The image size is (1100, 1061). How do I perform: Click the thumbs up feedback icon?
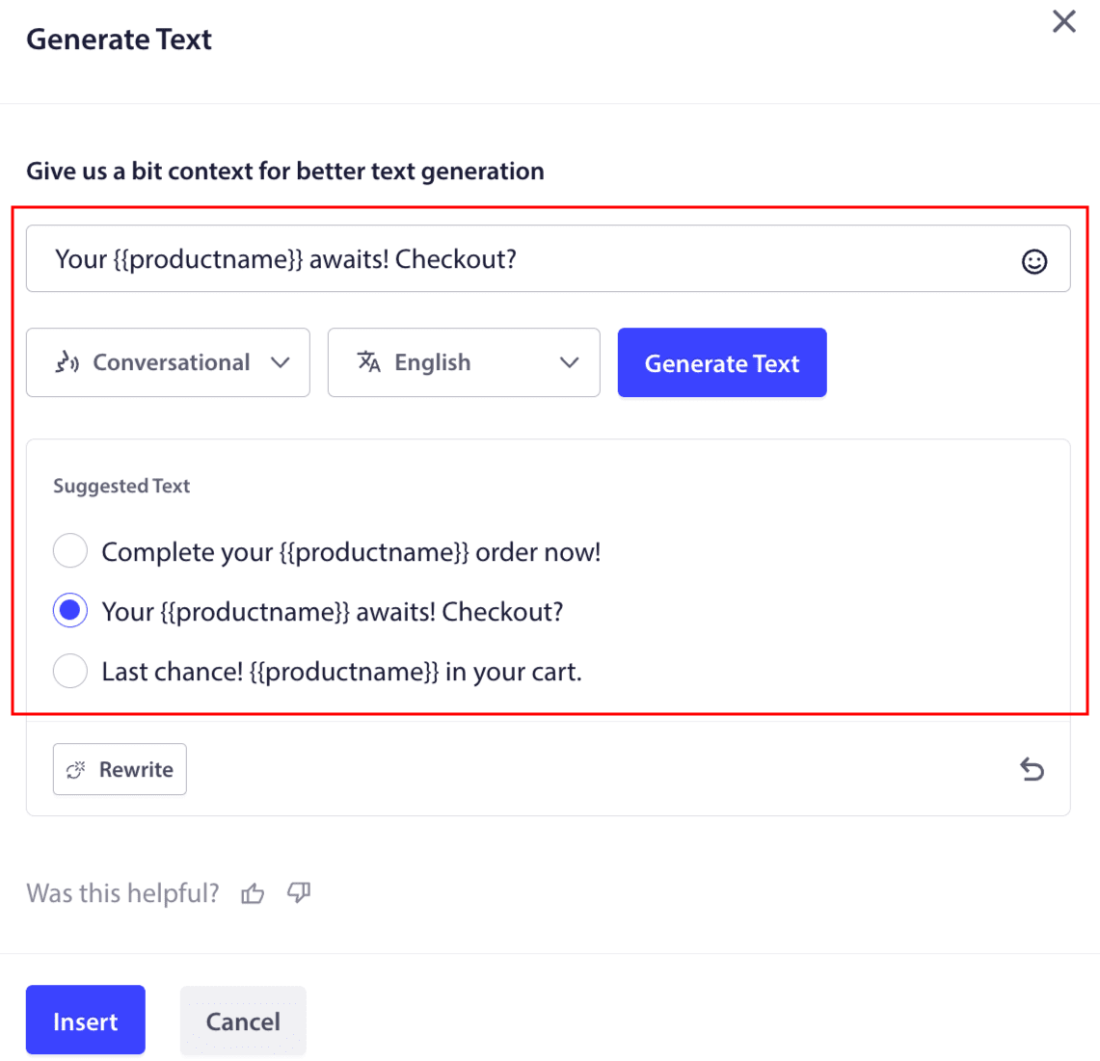tap(253, 894)
